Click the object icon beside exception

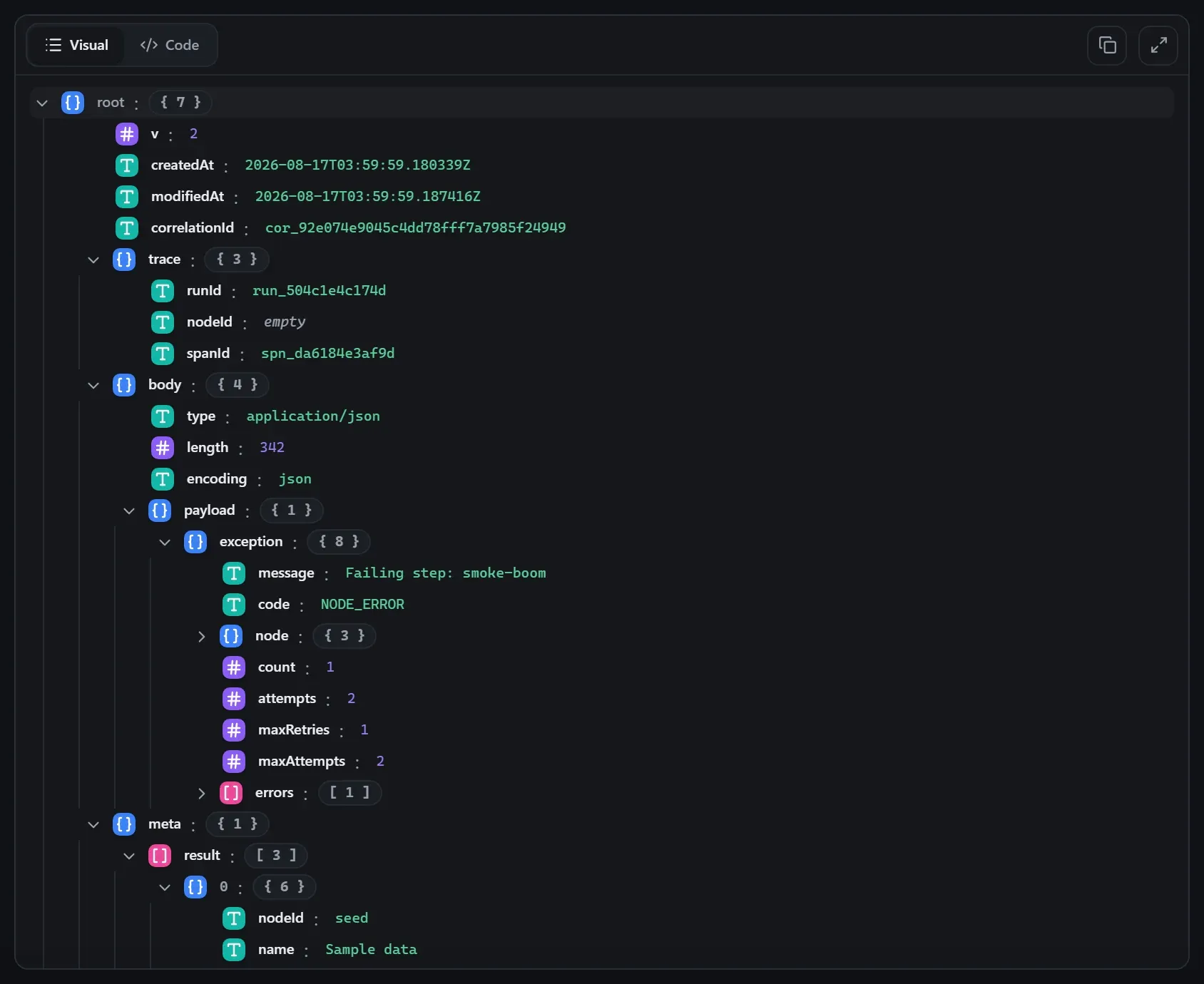pyautogui.click(x=195, y=542)
